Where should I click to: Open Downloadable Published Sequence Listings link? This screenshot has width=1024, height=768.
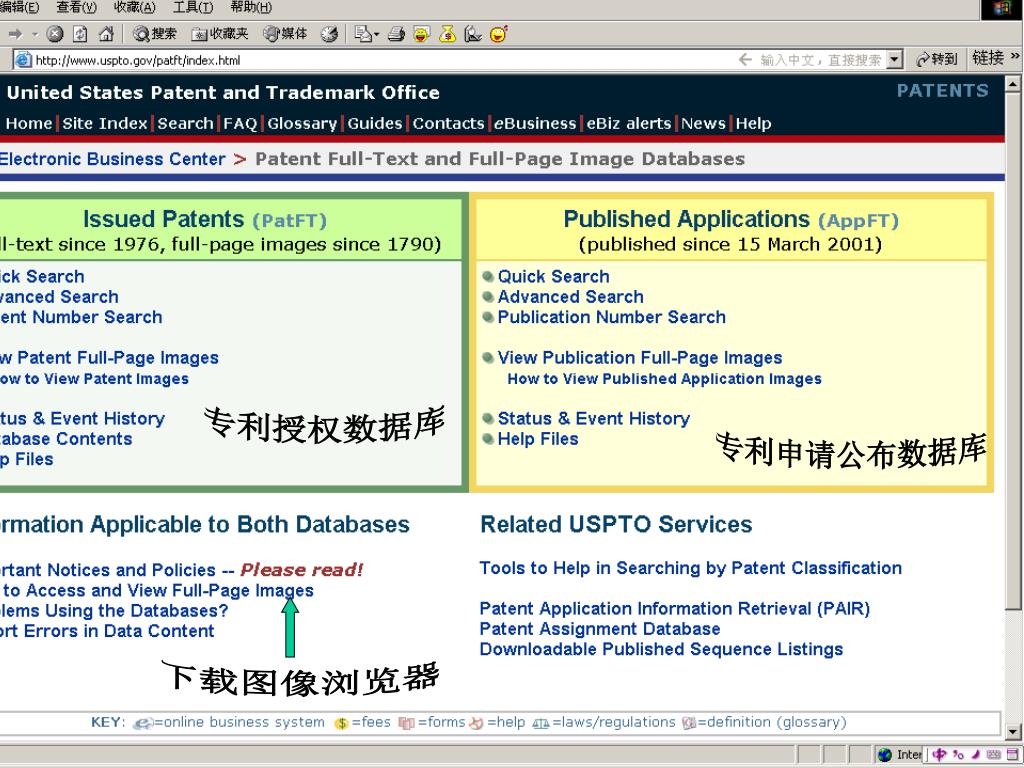(661, 649)
